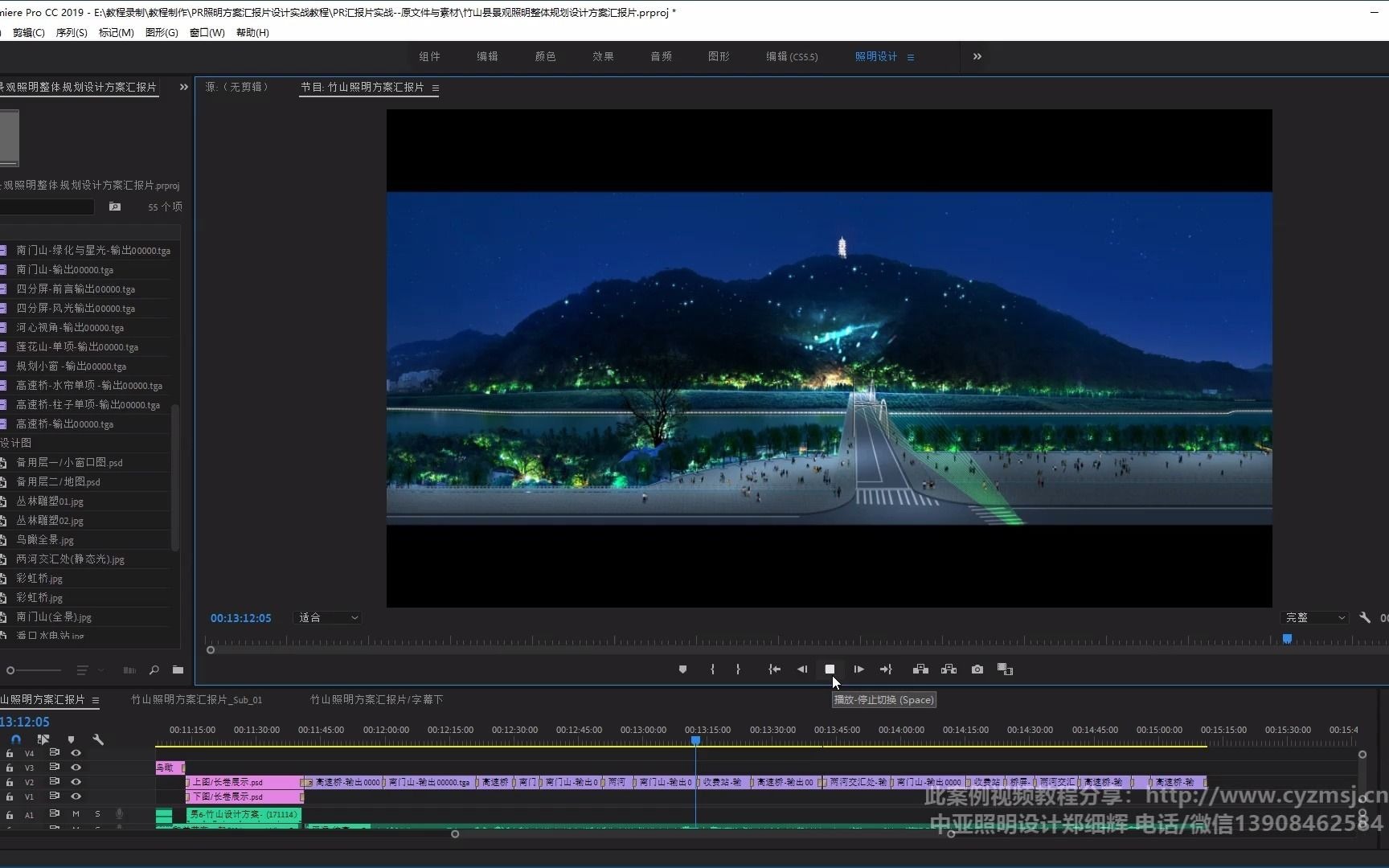The image size is (1389, 868).
Task: Toggle Linked Selection in timeline
Action: click(43, 739)
